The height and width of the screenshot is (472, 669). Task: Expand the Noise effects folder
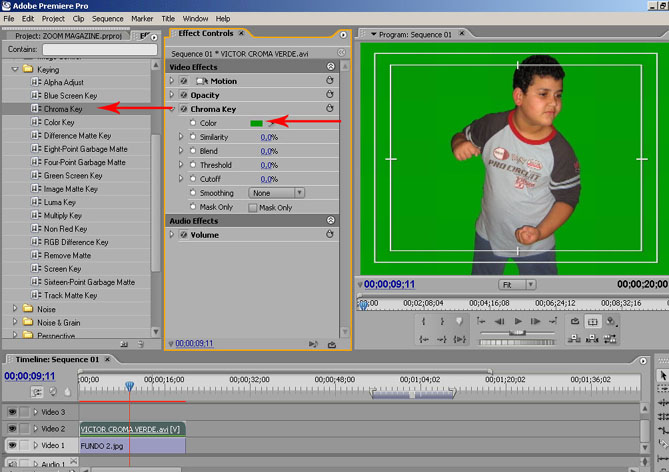(15, 309)
